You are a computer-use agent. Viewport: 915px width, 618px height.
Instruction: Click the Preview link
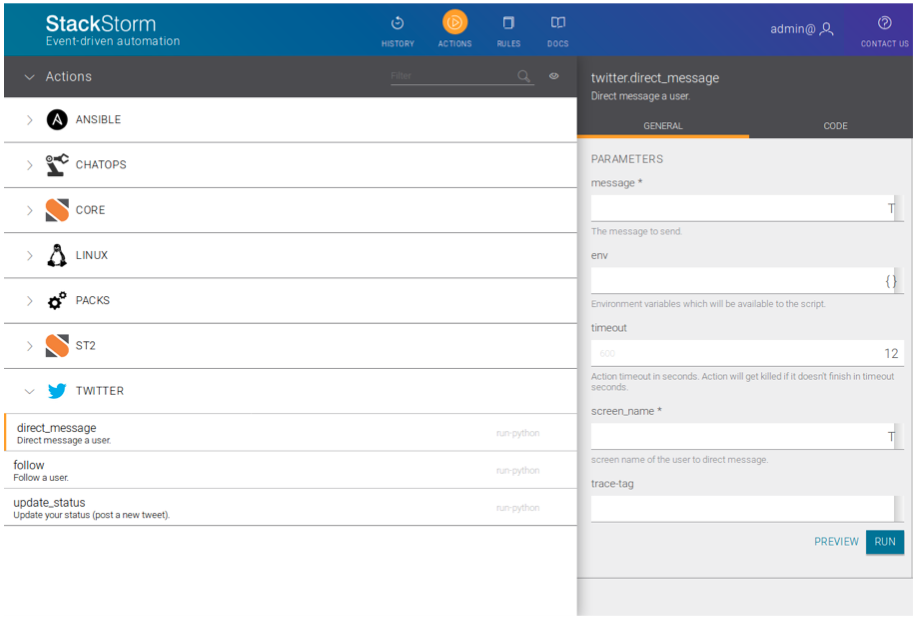point(836,541)
